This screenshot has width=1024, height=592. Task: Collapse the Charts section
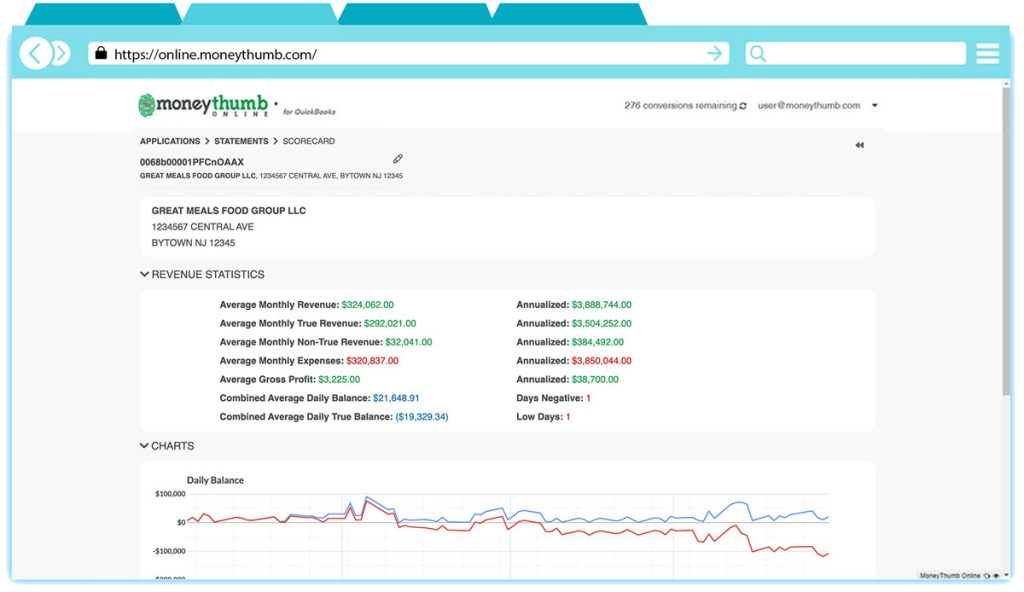(144, 446)
